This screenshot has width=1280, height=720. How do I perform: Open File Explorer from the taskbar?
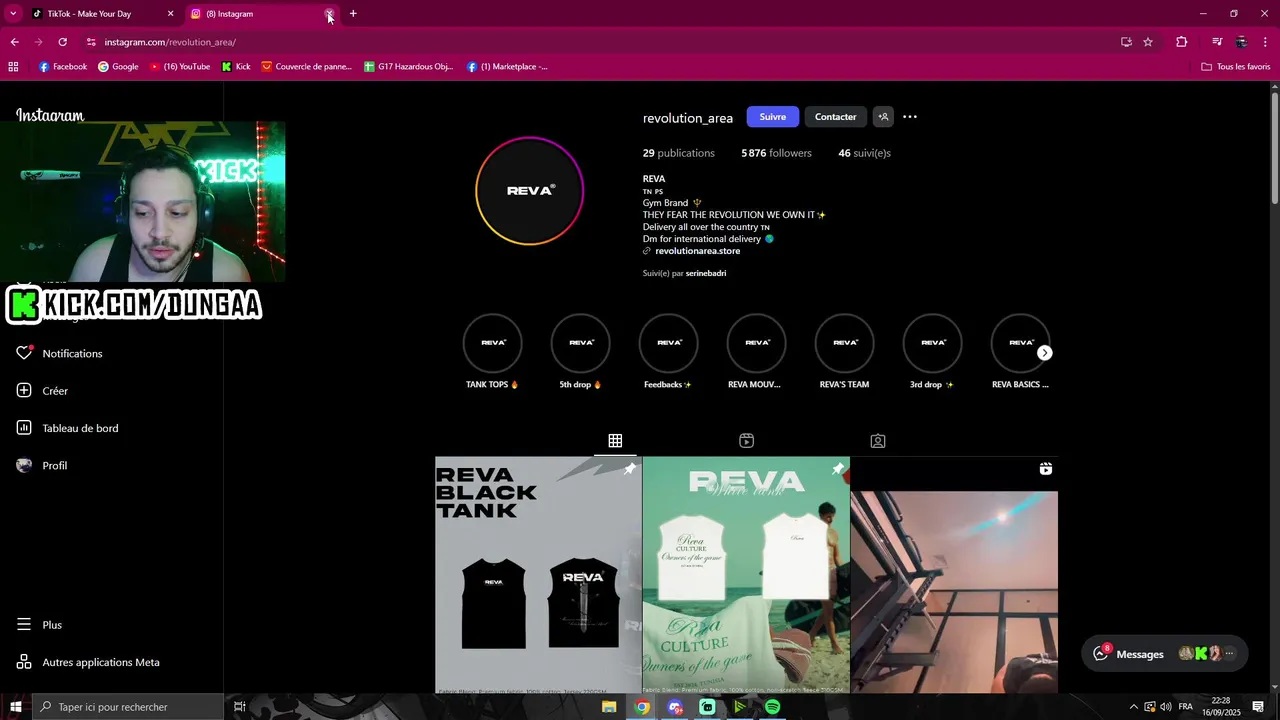pyautogui.click(x=609, y=707)
